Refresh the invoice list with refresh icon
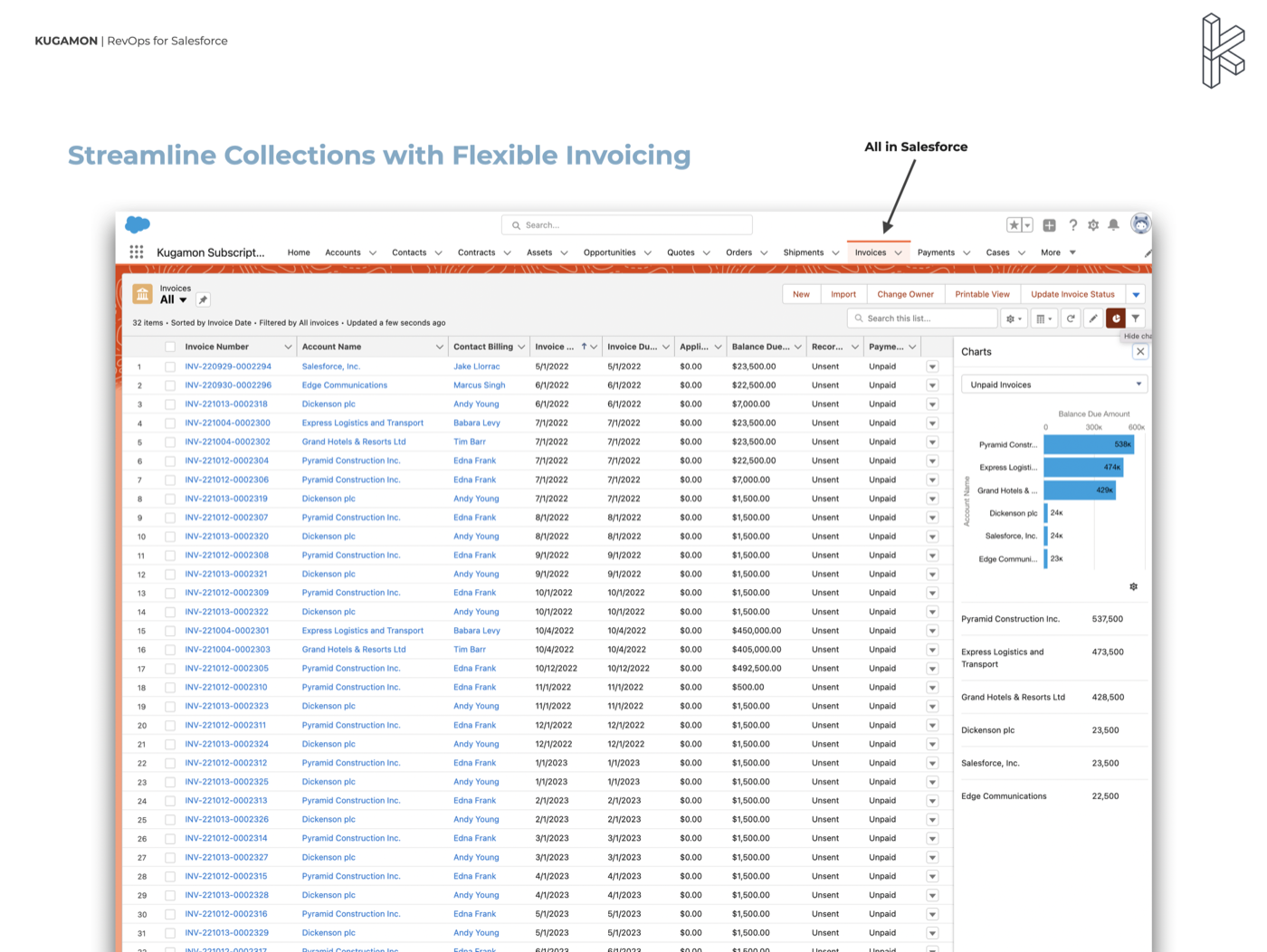This screenshot has width=1267, height=952. [x=1071, y=318]
